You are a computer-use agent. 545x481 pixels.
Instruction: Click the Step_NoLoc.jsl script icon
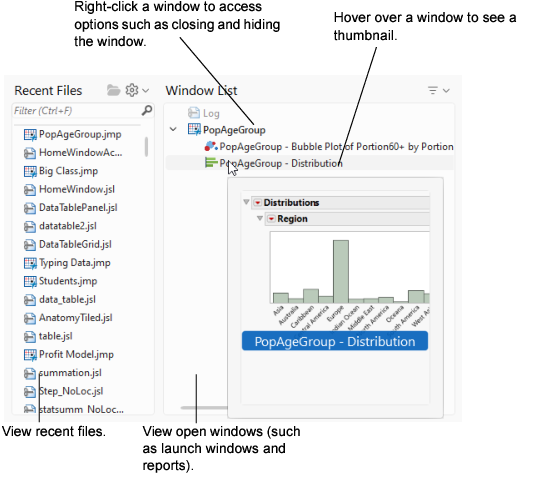click(30, 392)
